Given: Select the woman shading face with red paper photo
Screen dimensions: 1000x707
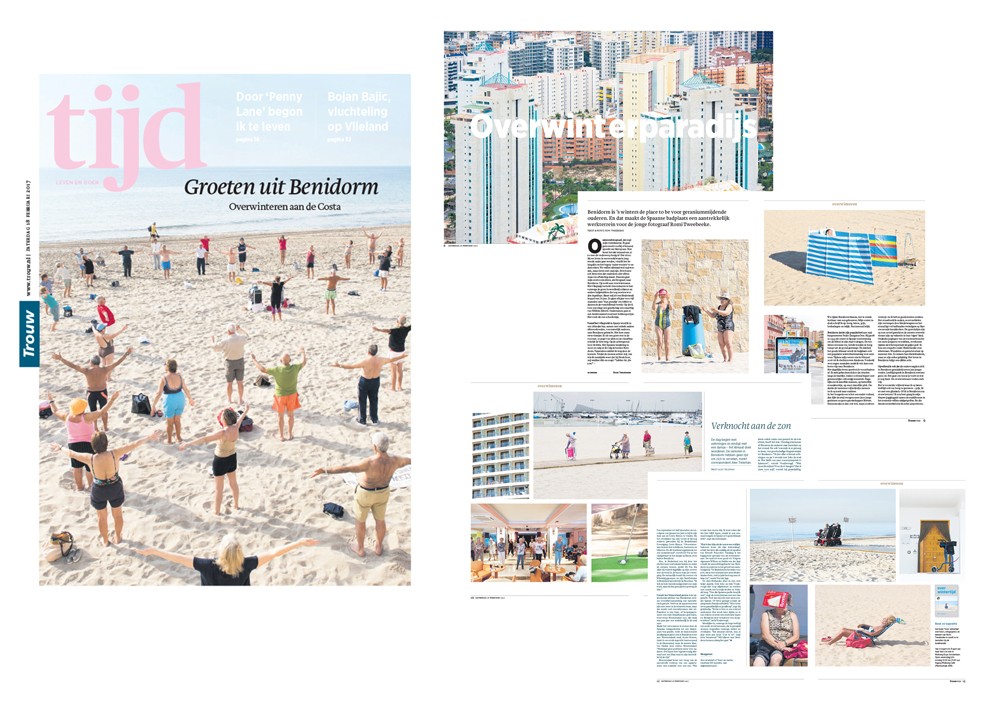Looking at the screenshot, I should (779, 625).
